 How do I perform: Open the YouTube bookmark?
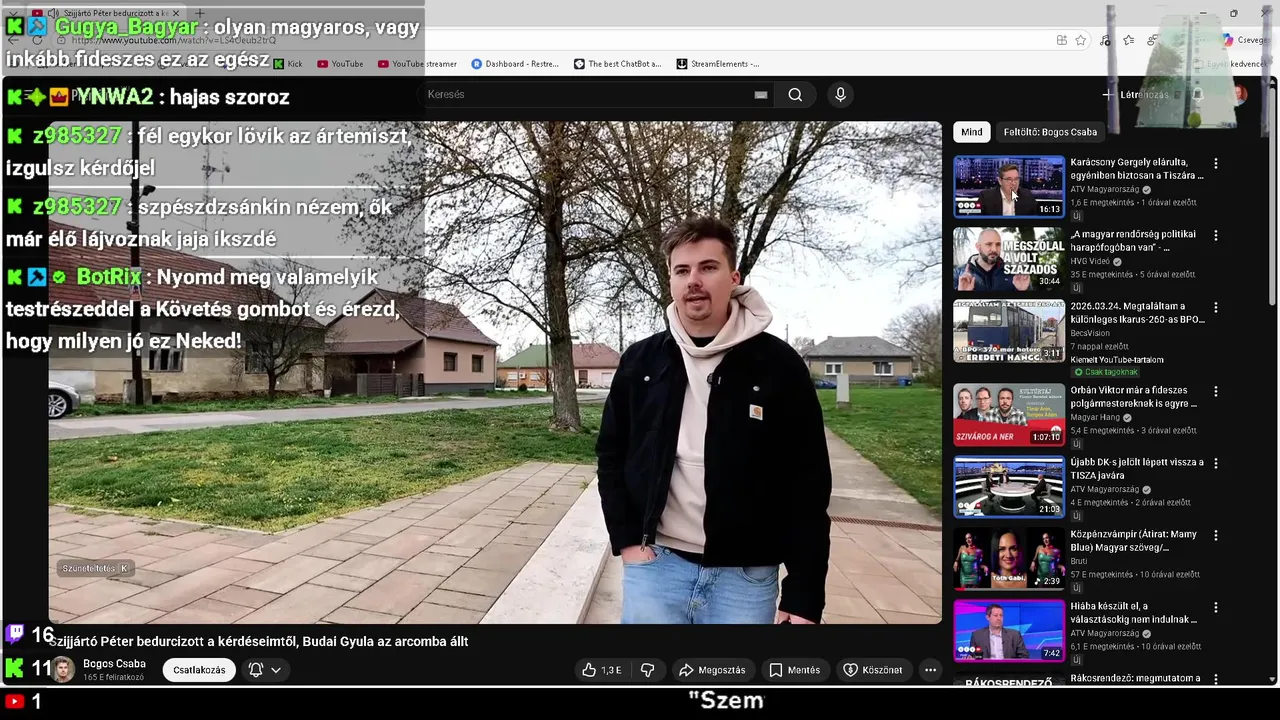tap(340, 64)
